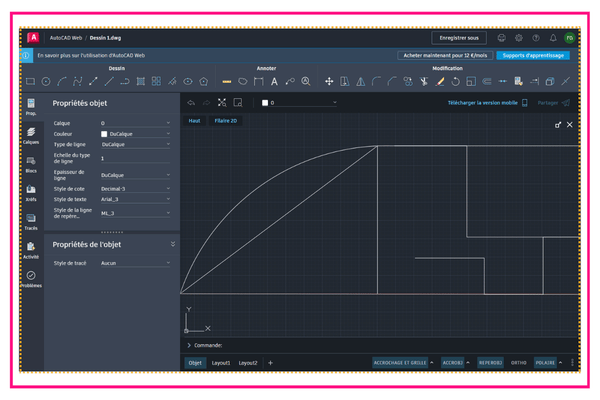
Task: Select the Offset tool in Modification
Action: point(487,82)
